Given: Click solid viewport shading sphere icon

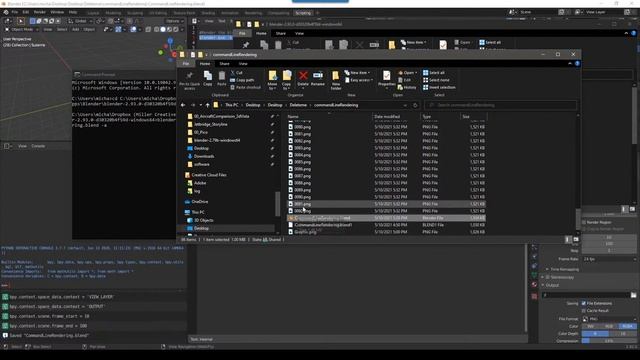Looking at the screenshot, I should [163, 29].
